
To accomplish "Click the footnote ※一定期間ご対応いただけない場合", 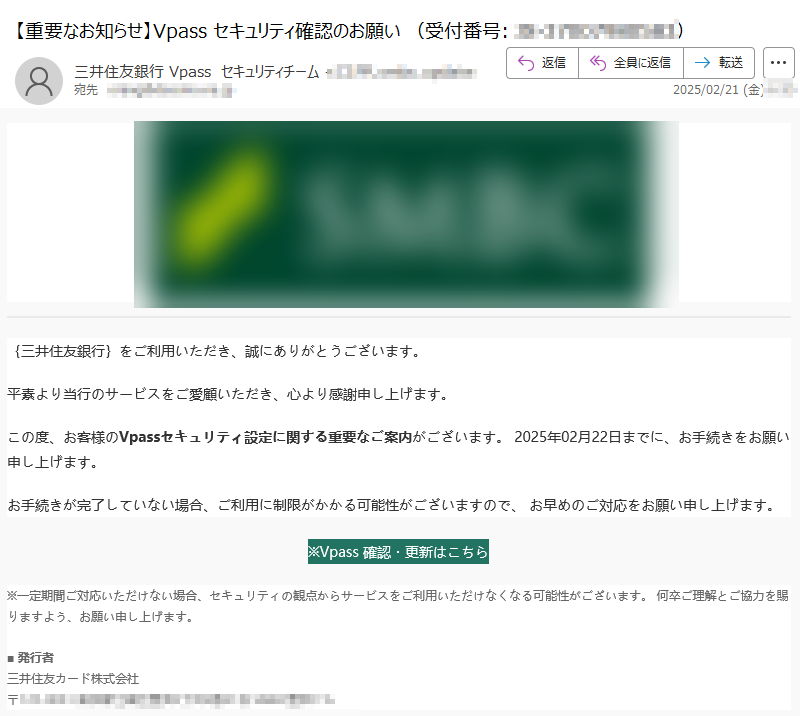I will pyautogui.click(x=398, y=606).
